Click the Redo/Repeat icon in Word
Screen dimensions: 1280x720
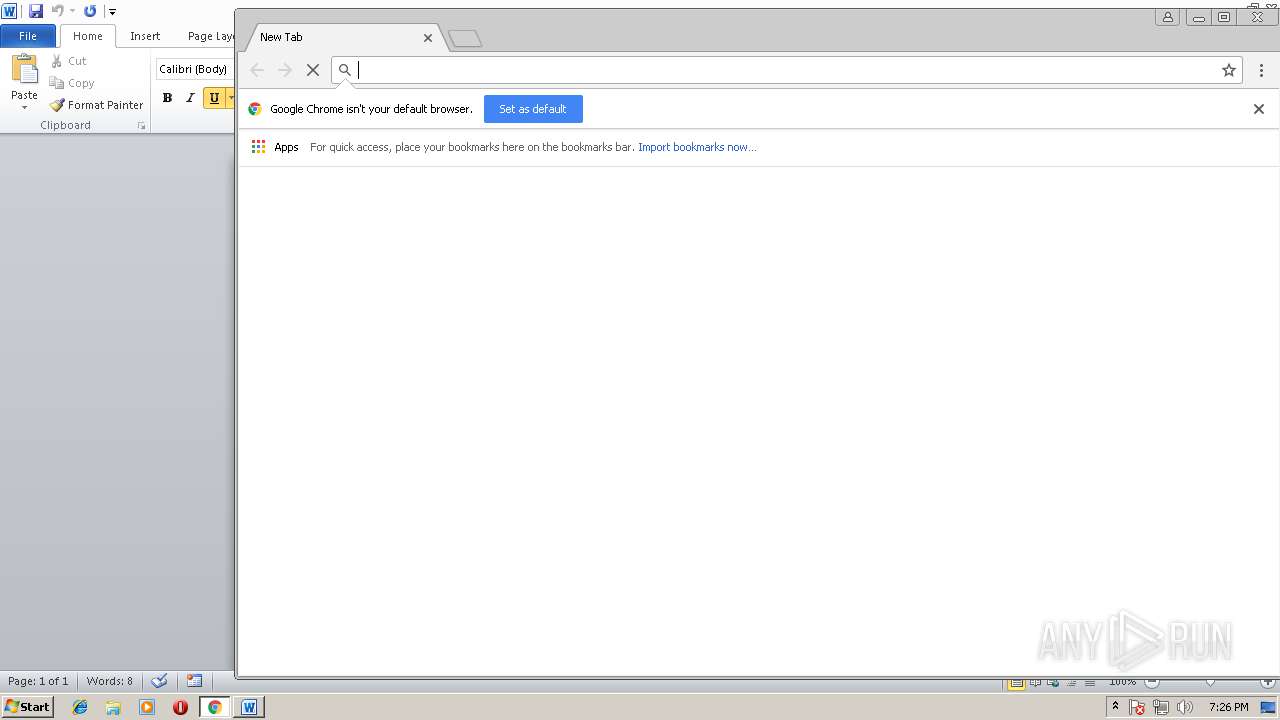pos(90,11)
